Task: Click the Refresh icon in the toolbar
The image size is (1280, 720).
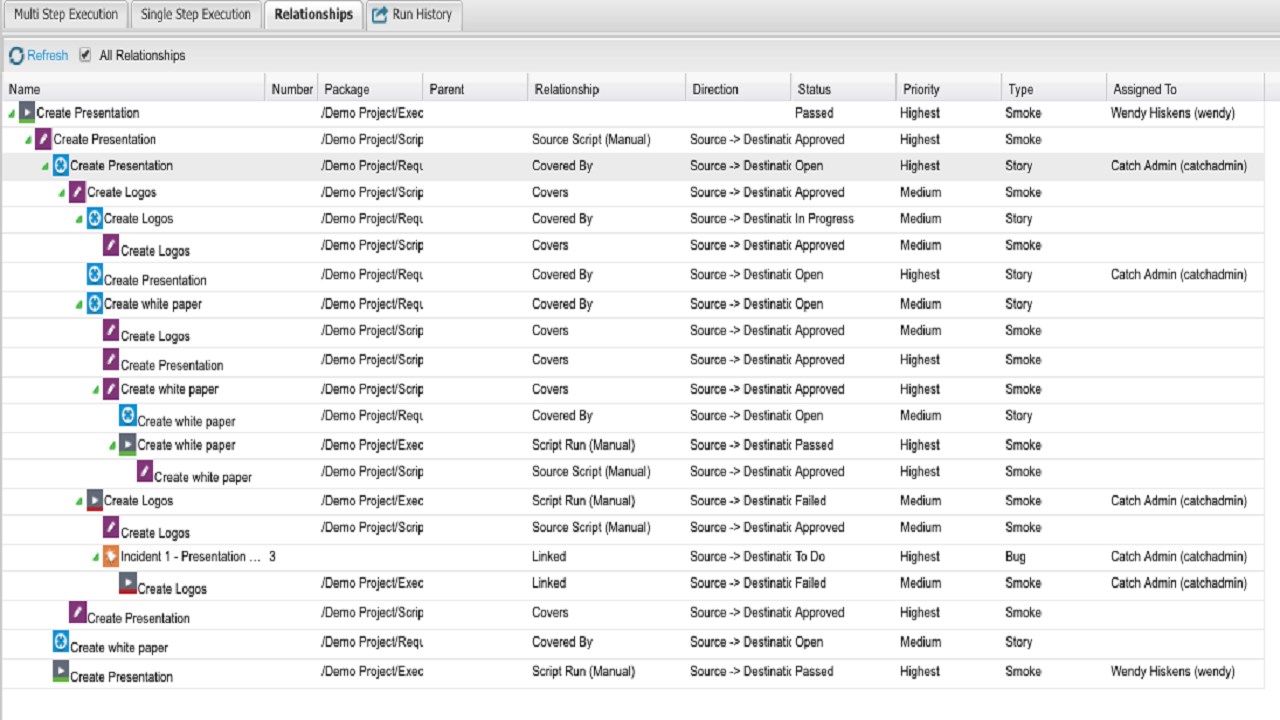Action: 16,56
